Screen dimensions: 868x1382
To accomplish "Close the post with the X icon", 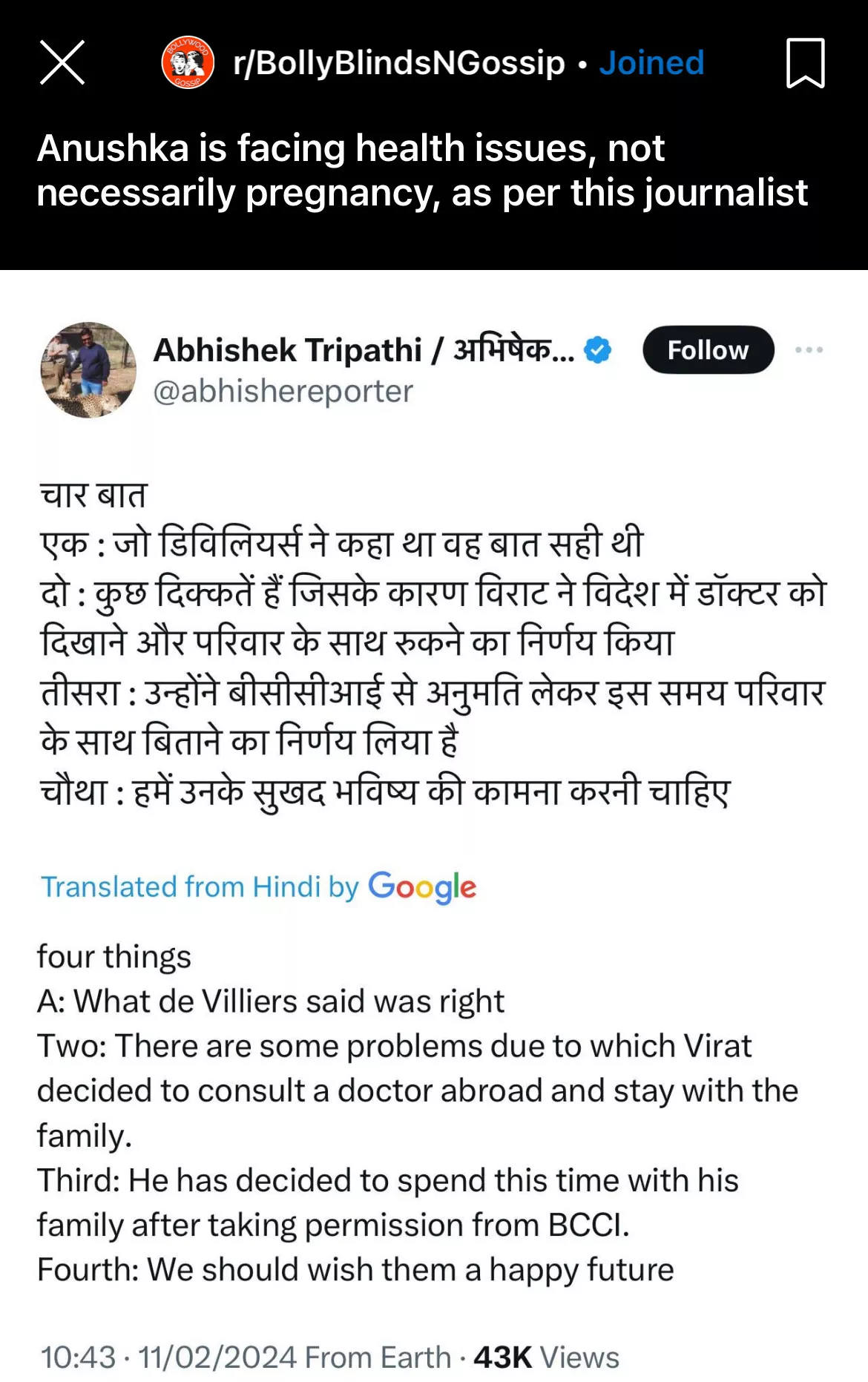I will pos(62,62).
